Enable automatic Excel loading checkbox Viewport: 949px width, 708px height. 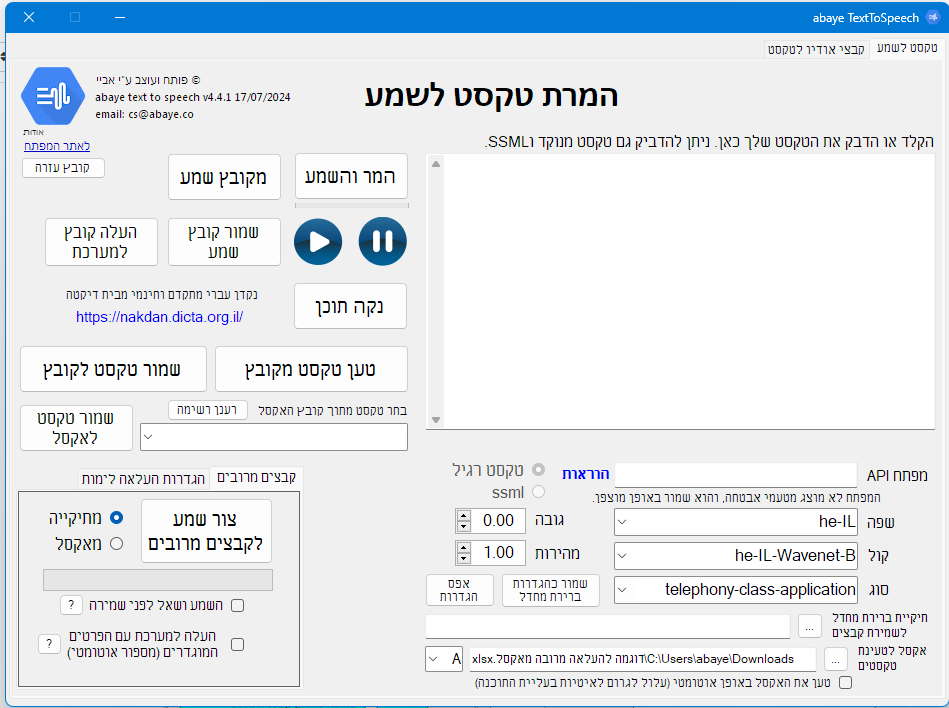[x=845, y=683]
